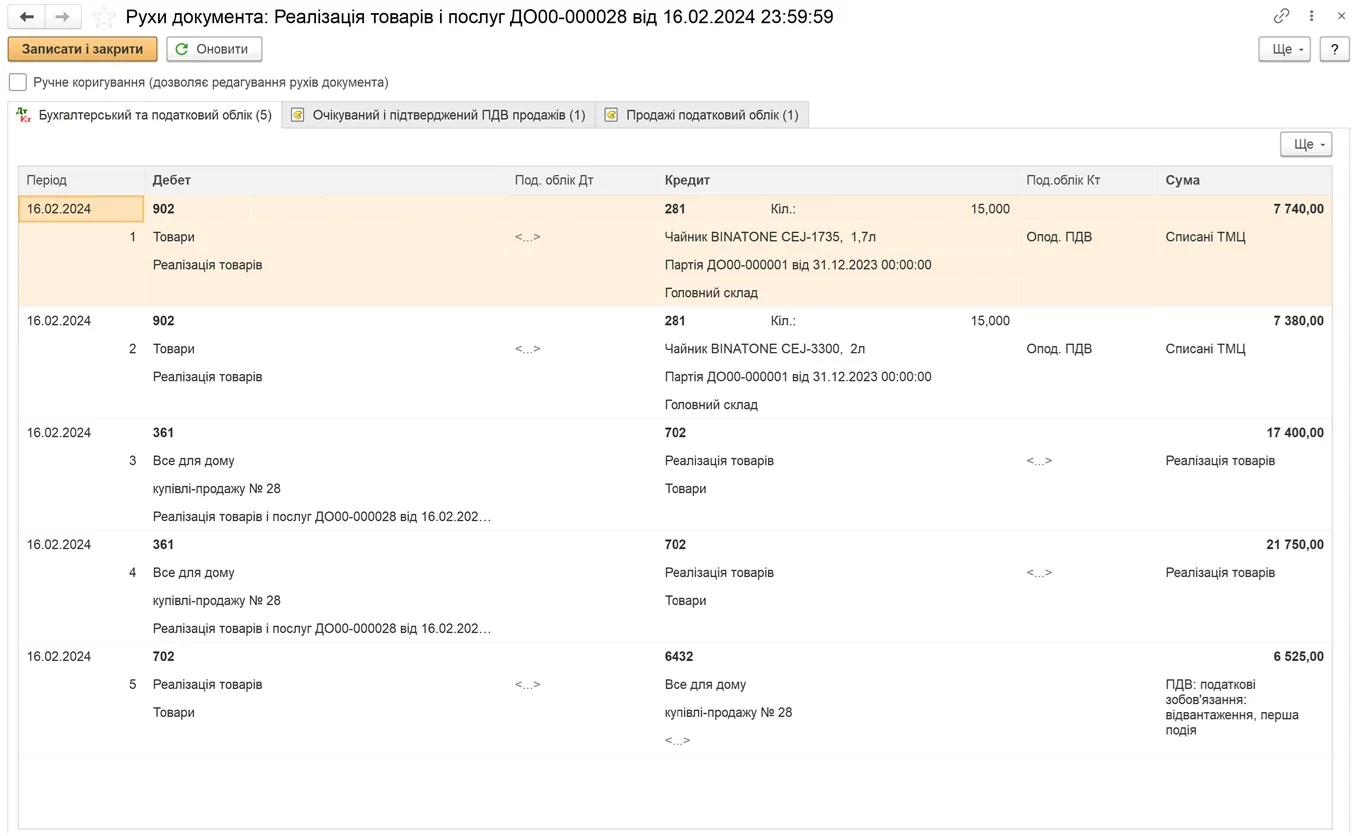1360x836 pixels.
Task: Open help with the question mark button
Action: [x=1335, y=49]
